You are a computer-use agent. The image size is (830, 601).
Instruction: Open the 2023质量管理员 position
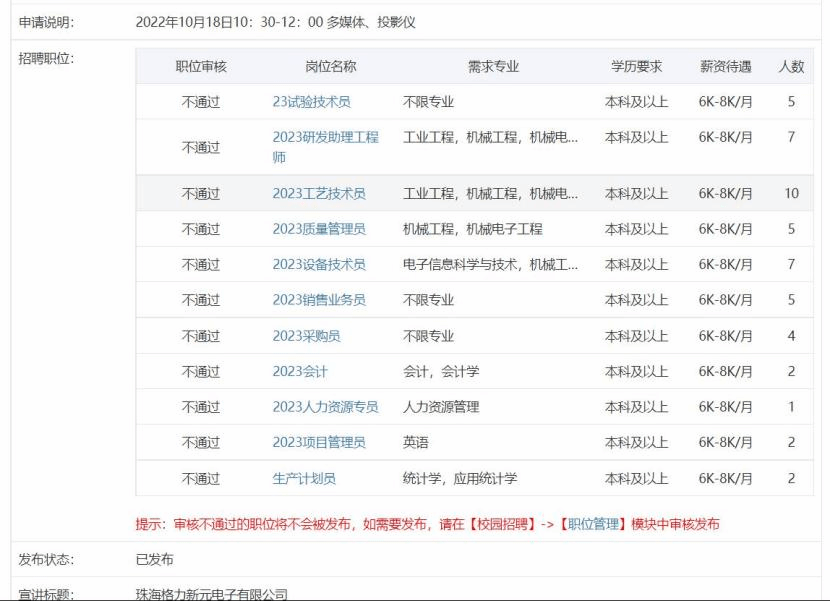pyautogui.click(x=319, y=229)
